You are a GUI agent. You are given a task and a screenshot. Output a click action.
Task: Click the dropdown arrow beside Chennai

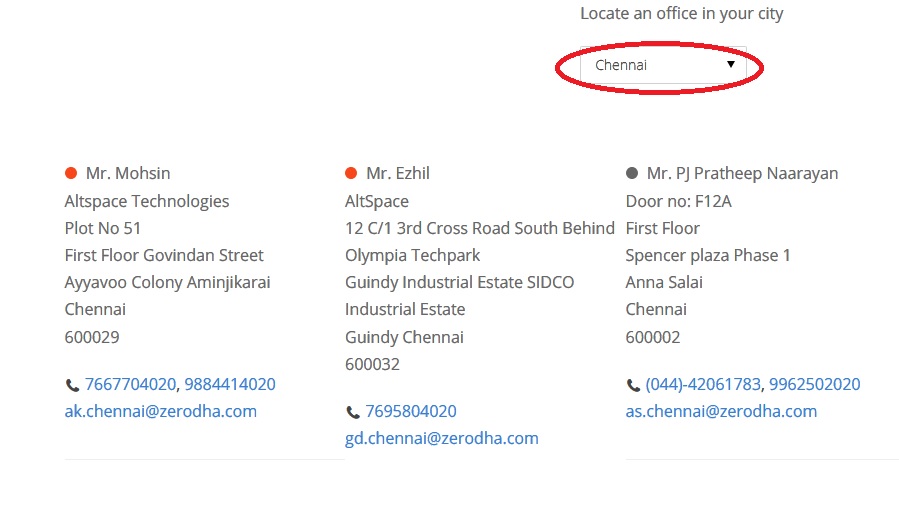coord(731,64)
